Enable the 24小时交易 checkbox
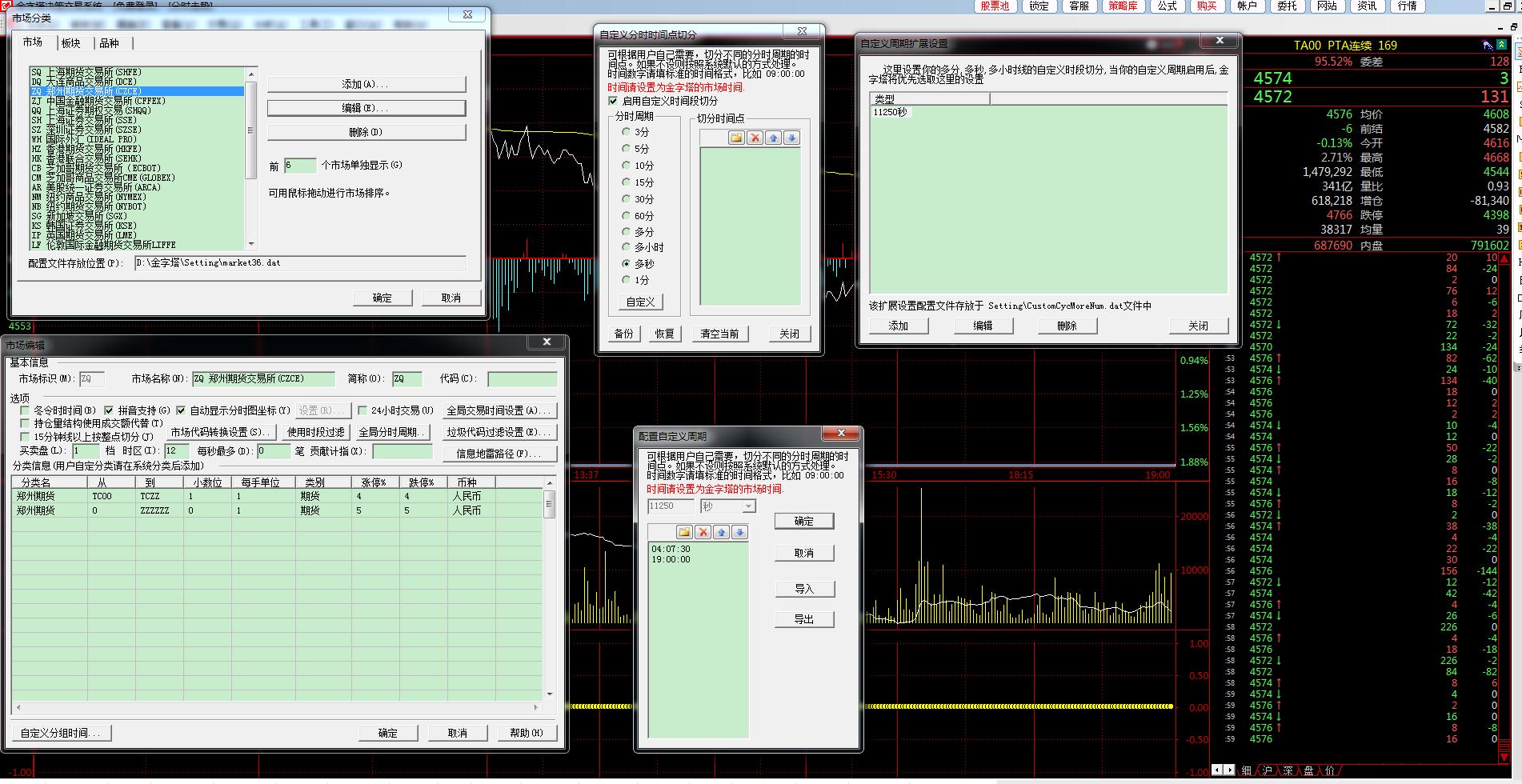The width and height of the screenshot is (1522, 784). point(362,410)
